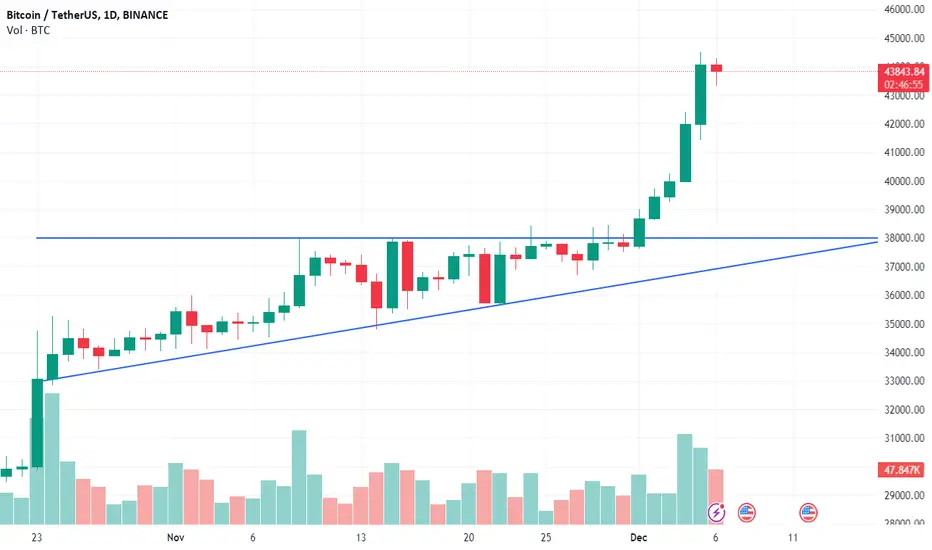Select the Vol · BTC indicator label
Viewport: 932px width, 550px height.
coord(28,30)
